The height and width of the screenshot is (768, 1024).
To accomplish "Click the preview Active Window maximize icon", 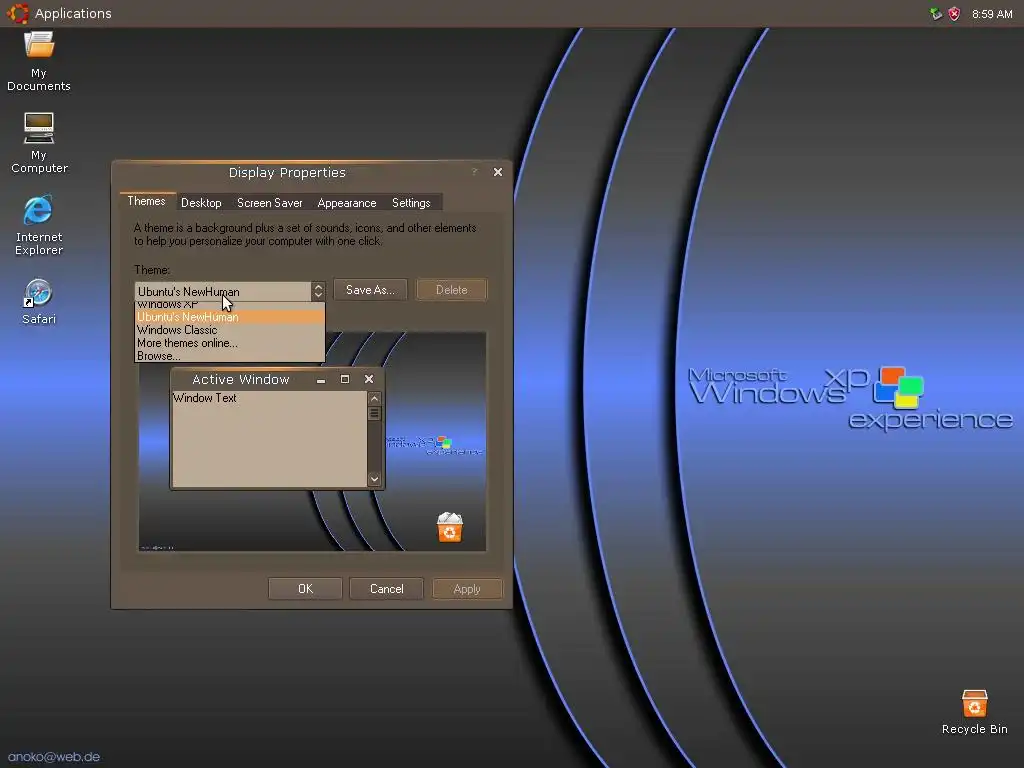I will click(345, 379).
